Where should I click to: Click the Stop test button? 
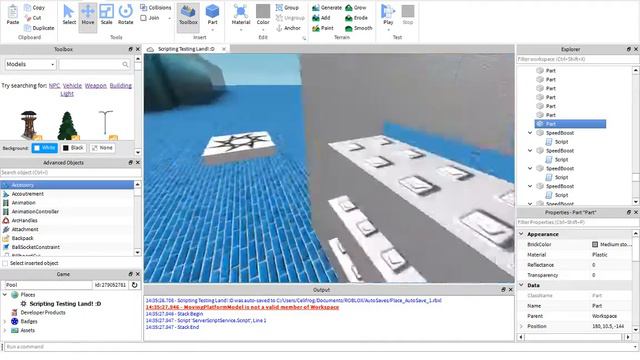pyautogui.click(x=408, y=15)
